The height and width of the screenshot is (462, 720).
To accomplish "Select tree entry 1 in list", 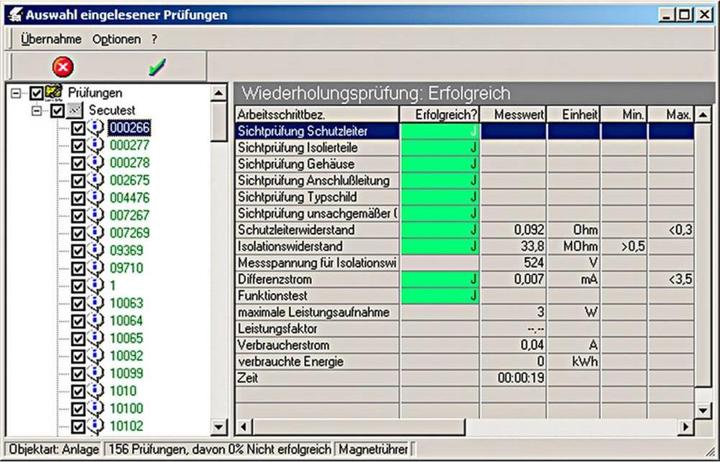I will click(x=113, y=286).
